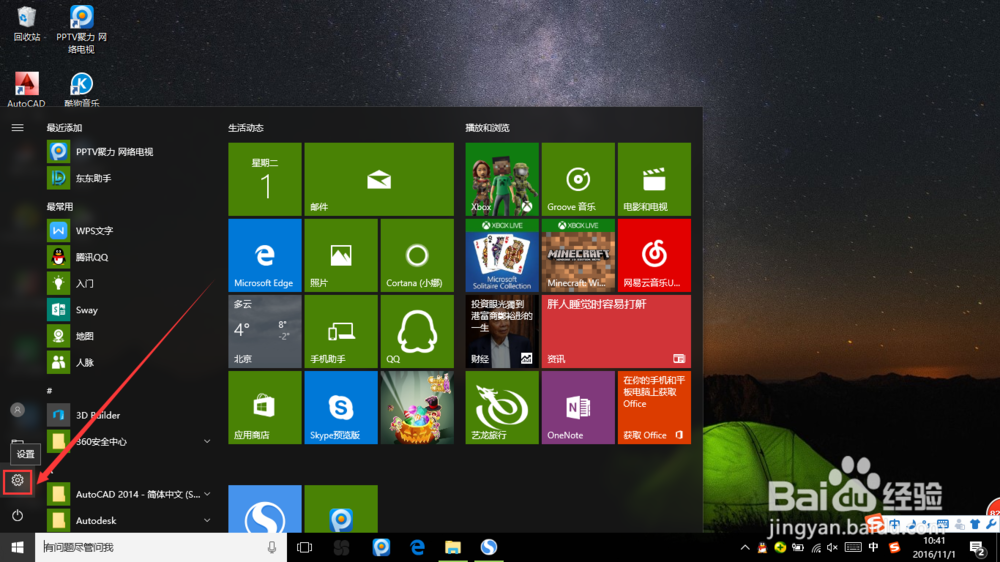Open the Settings gear in Start menu
The width and height of the screenshot is (1000, 562).
17,480
